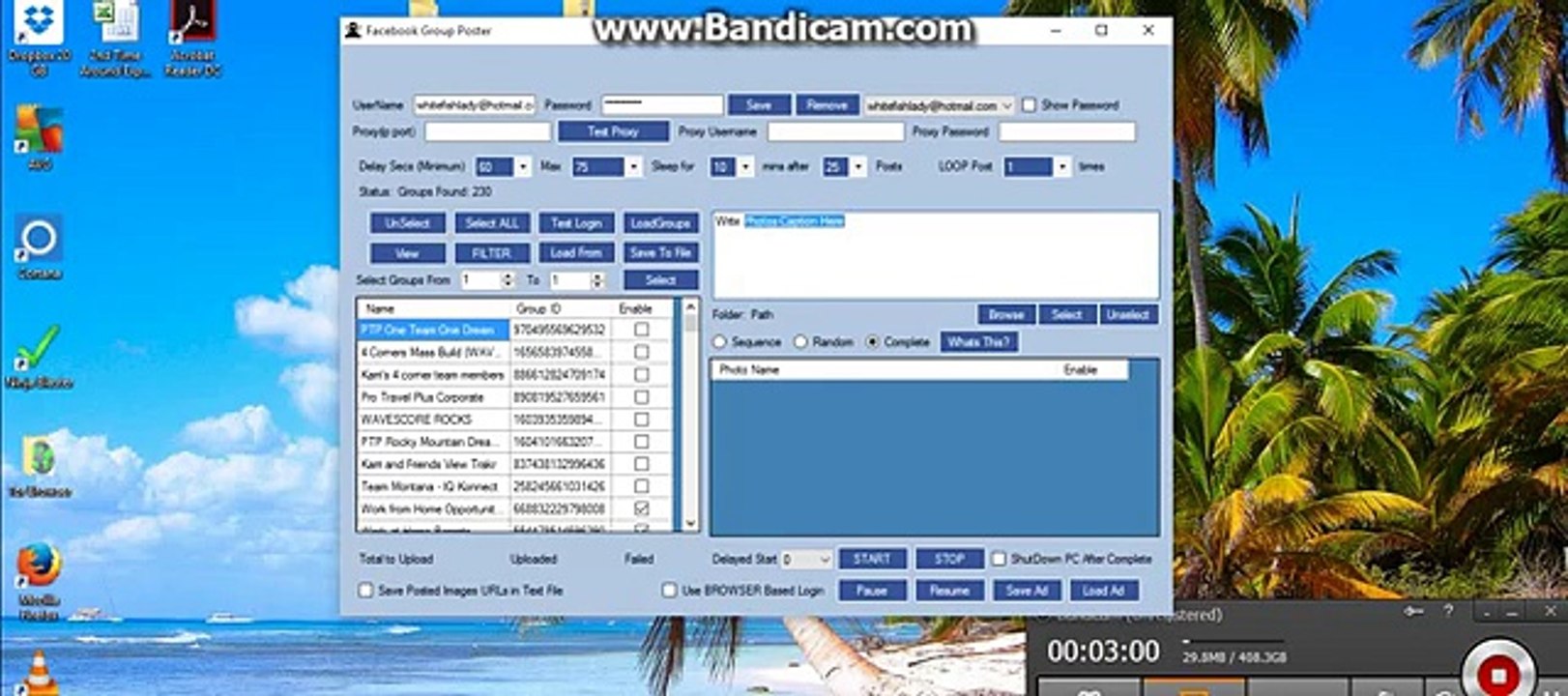1568x696 pixels.
Task: Click the Load From button
Action: click(576, 253)
